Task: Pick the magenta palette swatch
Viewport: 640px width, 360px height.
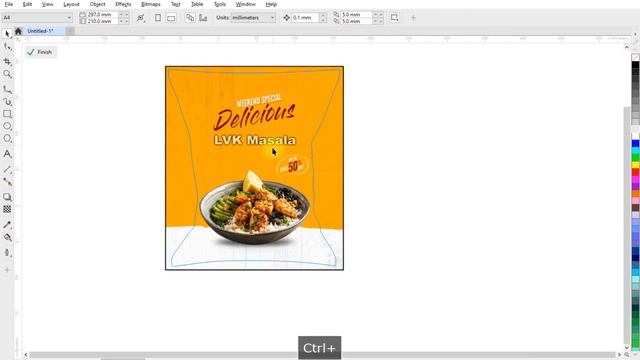Action: coord(636,179)
